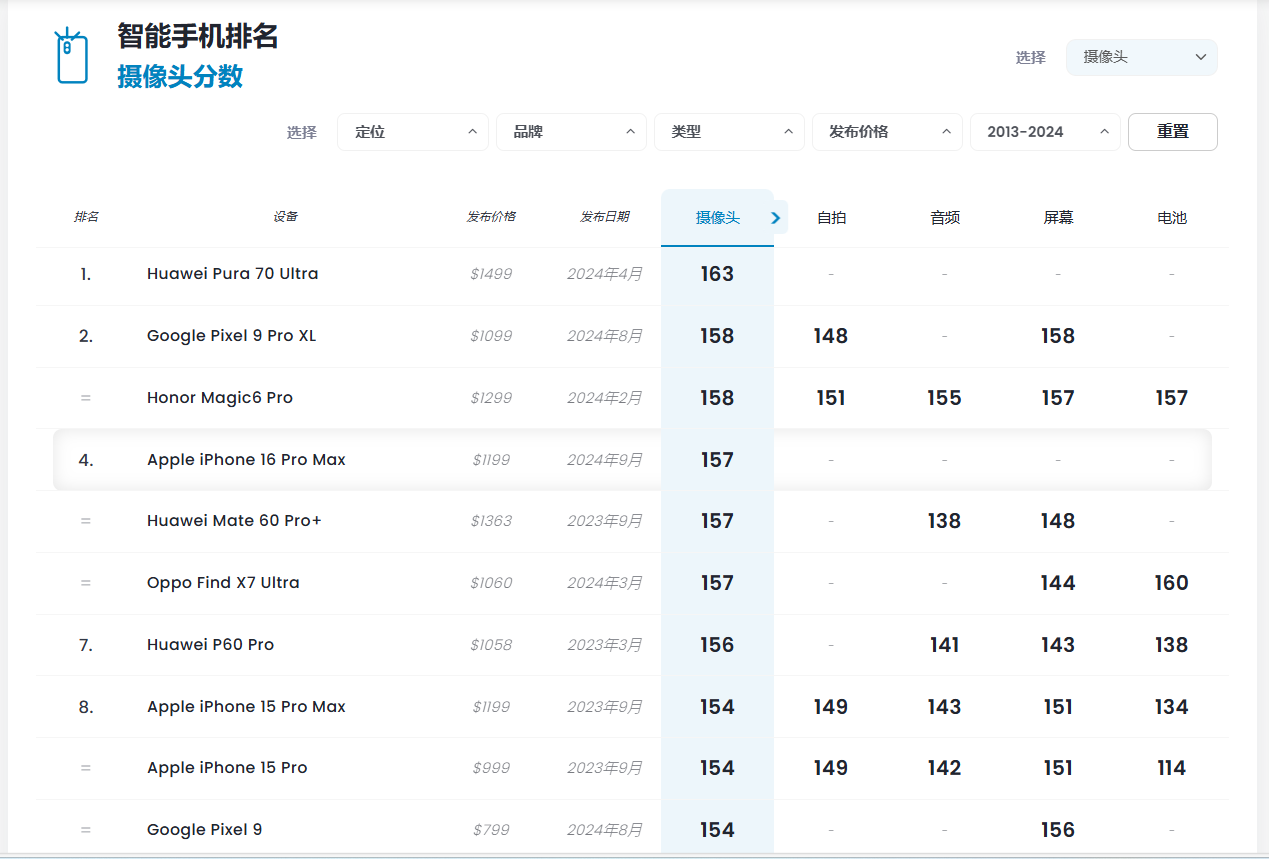The image size is (1269, 859).
Task: Click the 2024年4月 release date
Action: 605,274
